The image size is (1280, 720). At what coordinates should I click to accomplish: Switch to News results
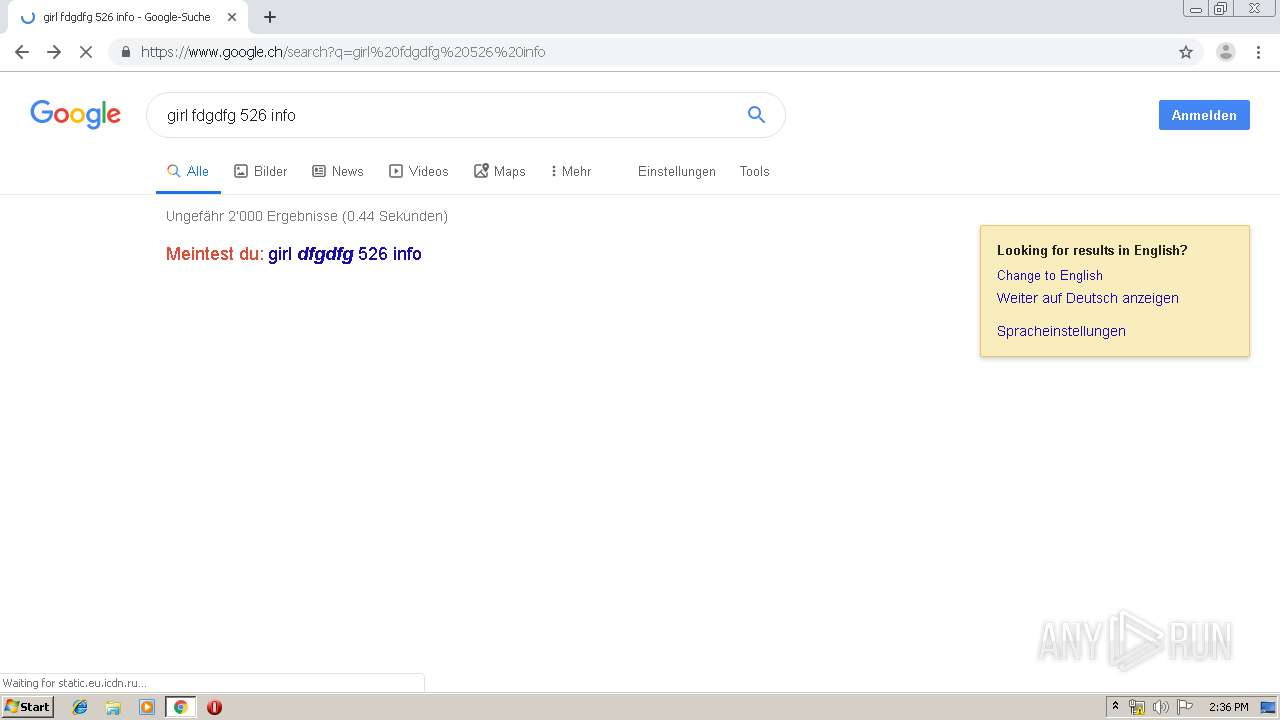(x=338, y=171)
